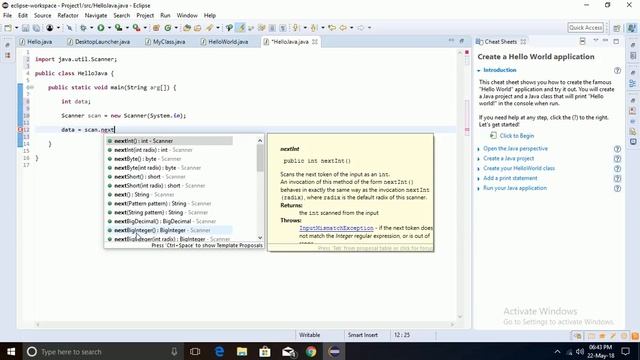Click the Next Annotation icon

click(x=296, y=28)
